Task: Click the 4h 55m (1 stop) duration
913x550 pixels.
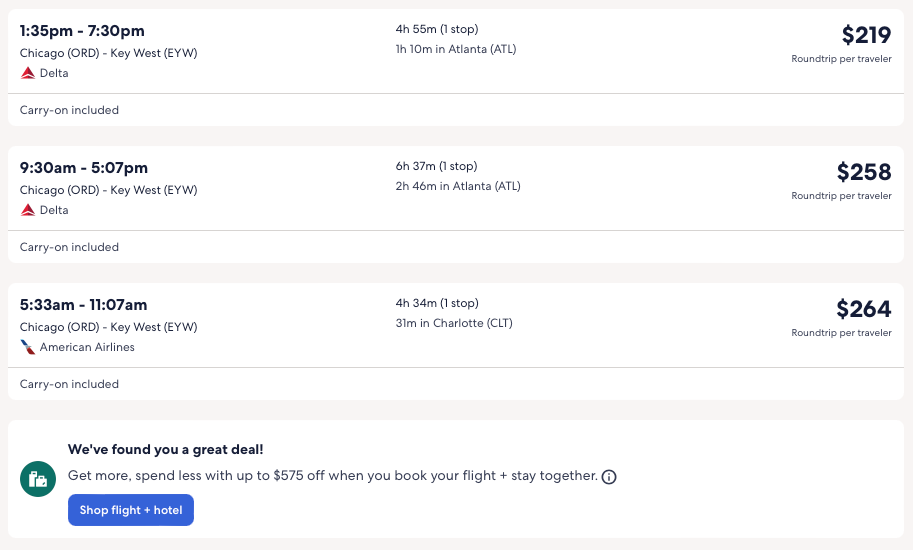Action: [x=437, y=29]
